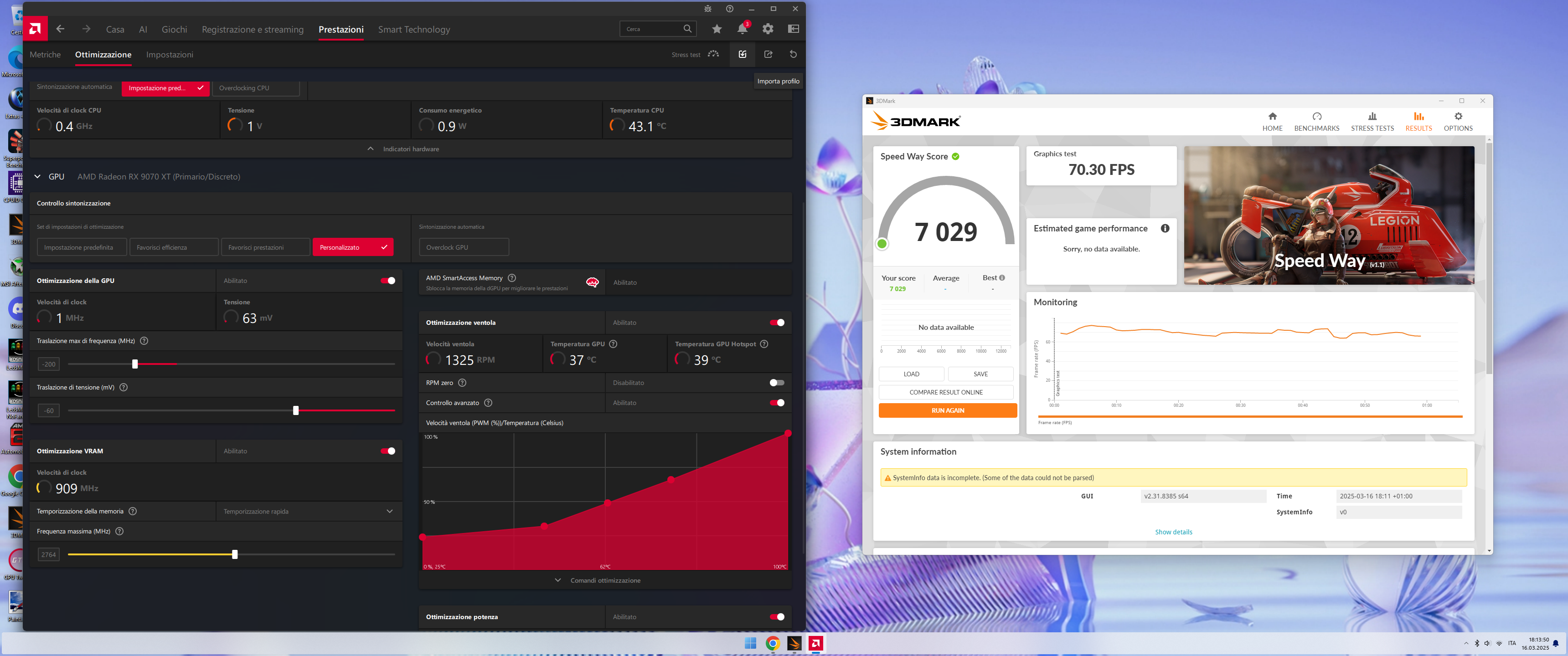Open help question mark in title bar

click(729, 9)
